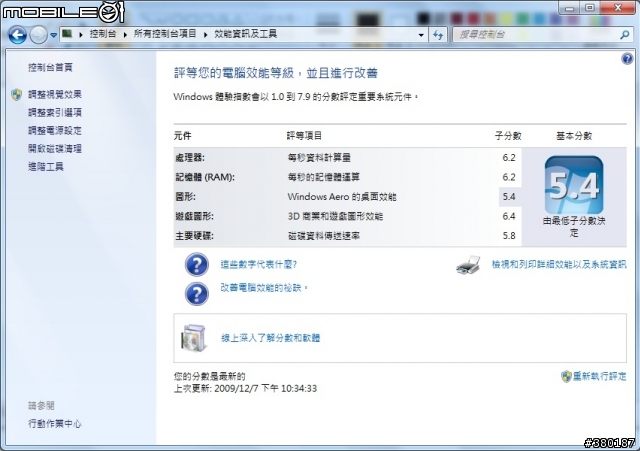This screenshot has width=640, height=451.
Task: Open the recent pages dropdown arrow
Action: point(53,35)
